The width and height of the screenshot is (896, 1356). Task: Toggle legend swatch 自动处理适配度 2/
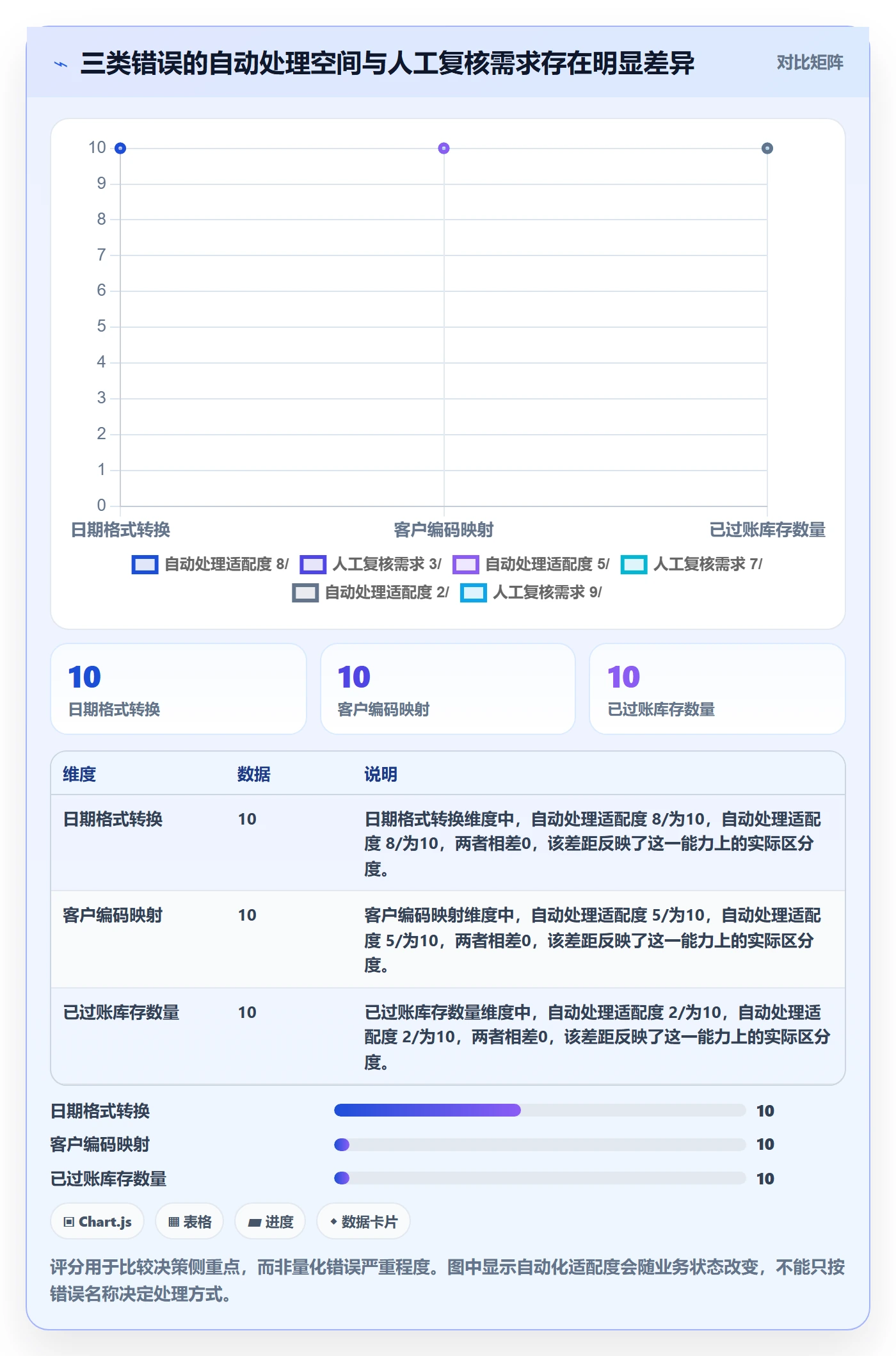point(305,593)
